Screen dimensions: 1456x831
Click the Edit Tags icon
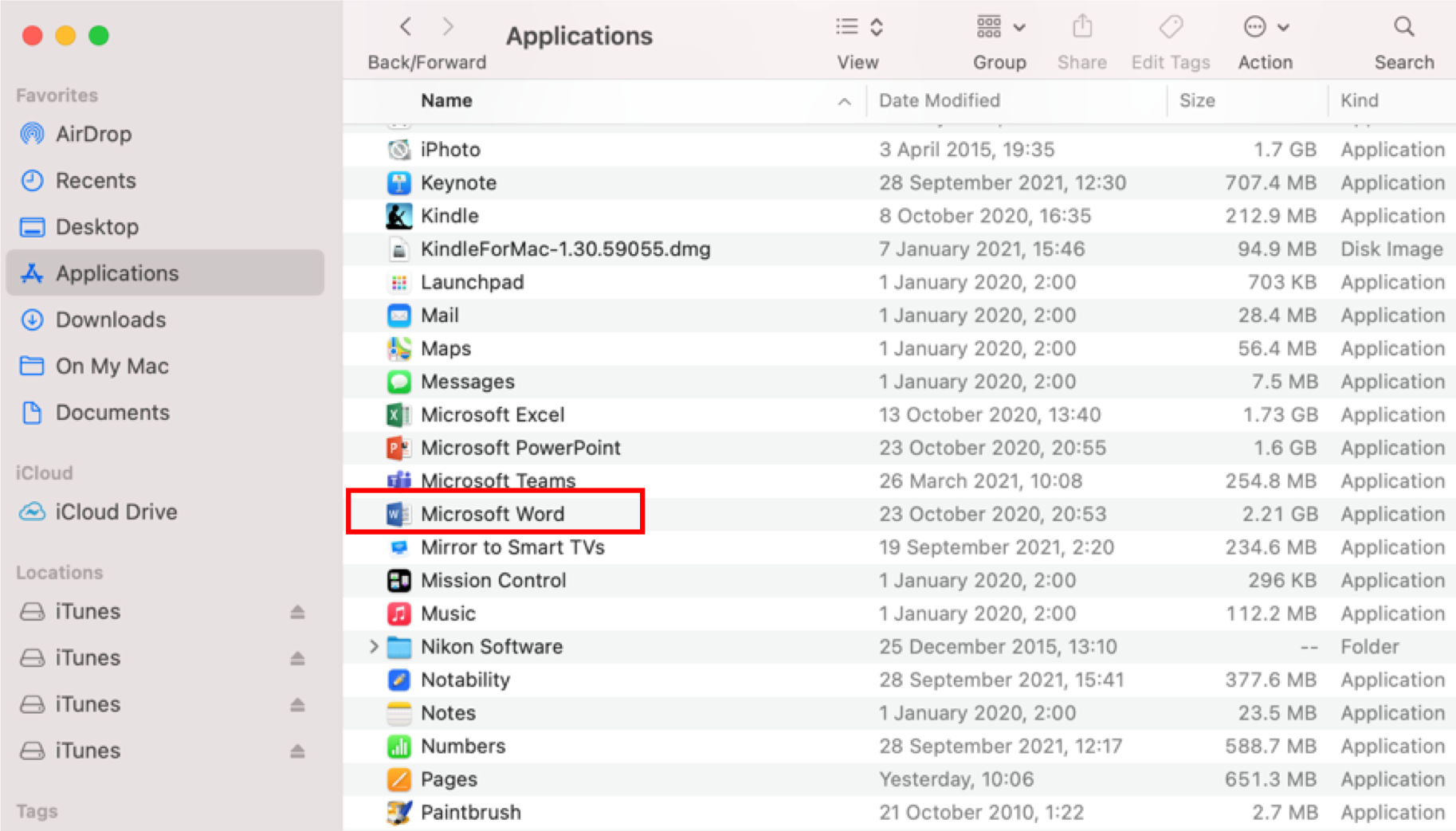(1170, 26)
